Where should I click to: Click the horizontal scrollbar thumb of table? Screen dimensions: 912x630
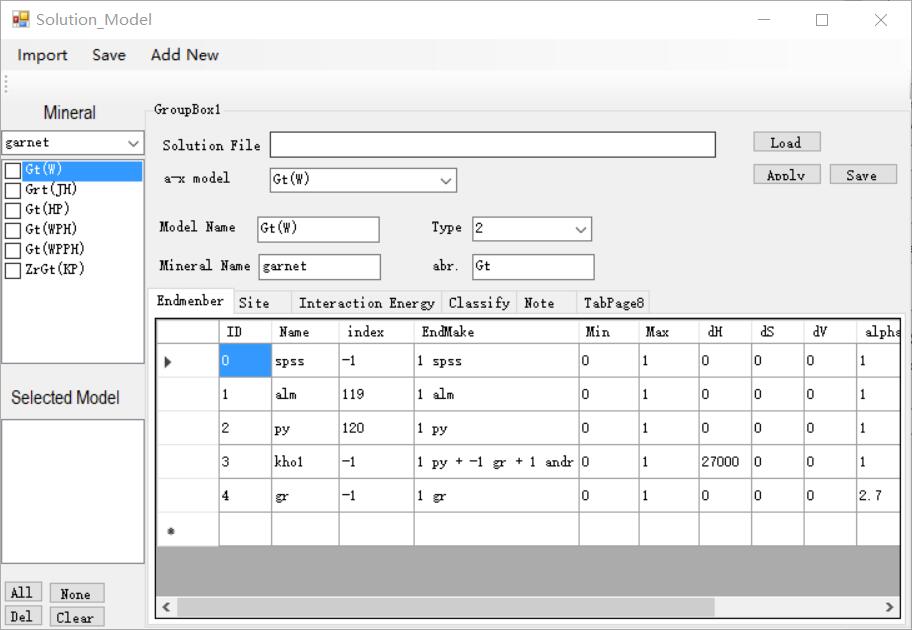point(445,607)
